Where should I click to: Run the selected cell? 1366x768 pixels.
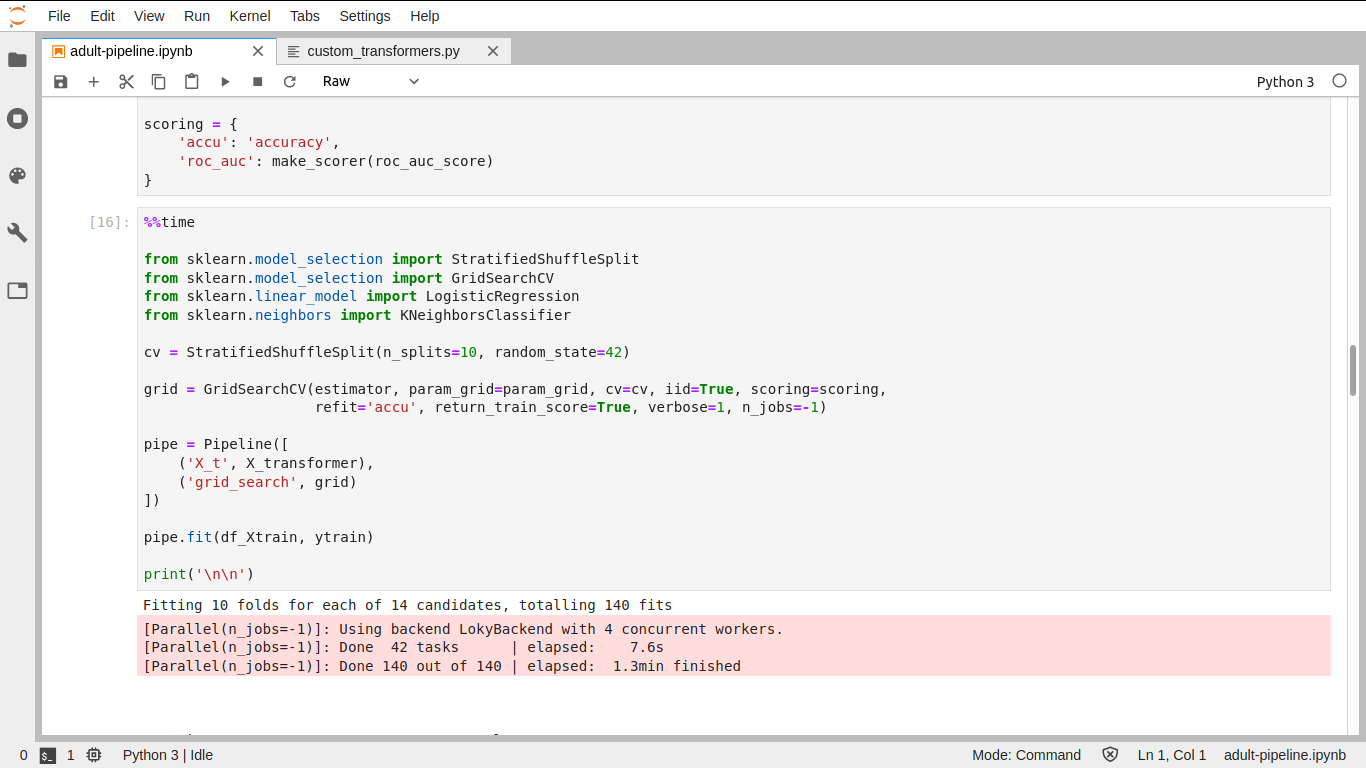225,81
